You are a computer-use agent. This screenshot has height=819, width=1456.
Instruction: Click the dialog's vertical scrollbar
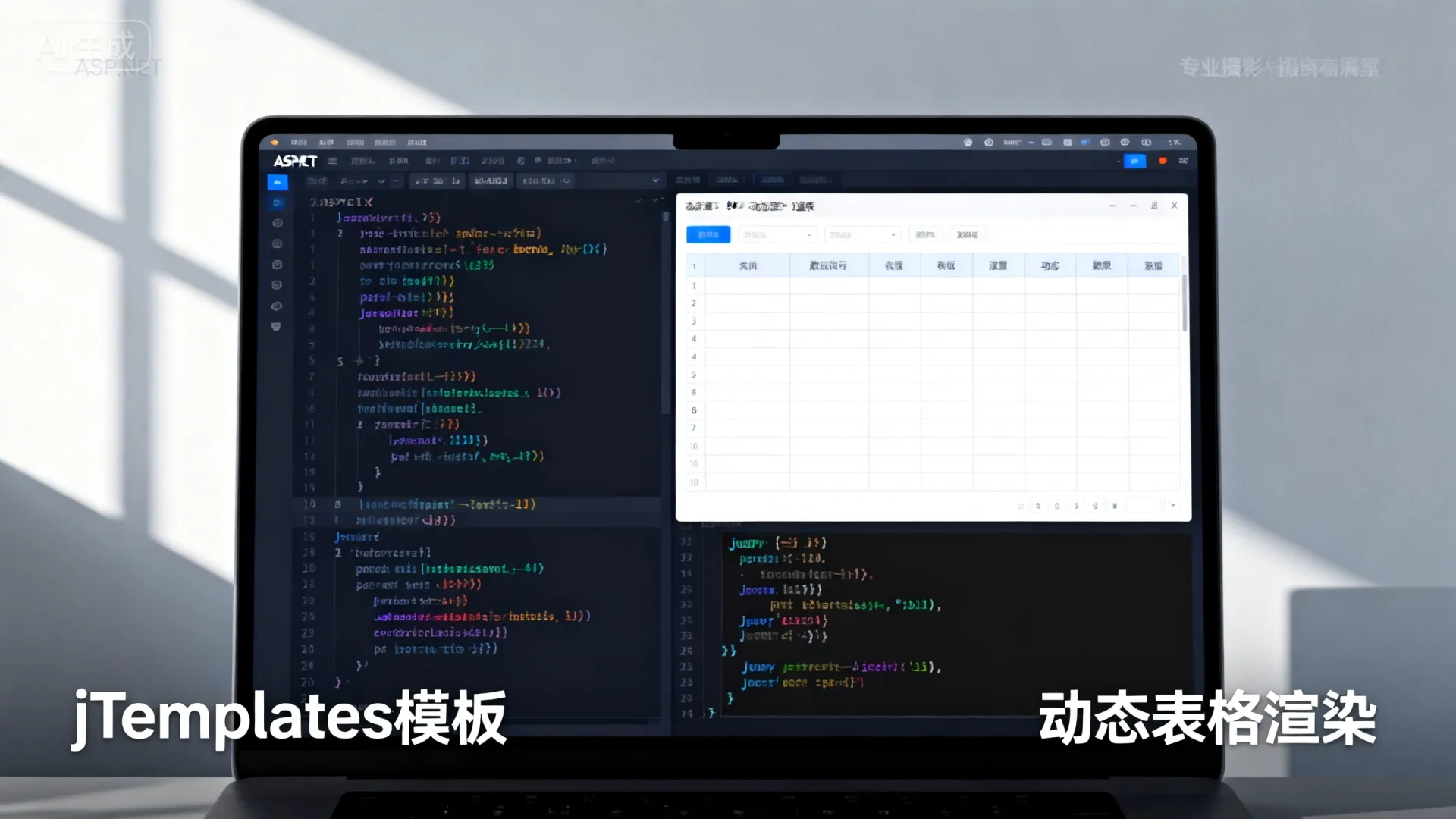[1184, 303]
